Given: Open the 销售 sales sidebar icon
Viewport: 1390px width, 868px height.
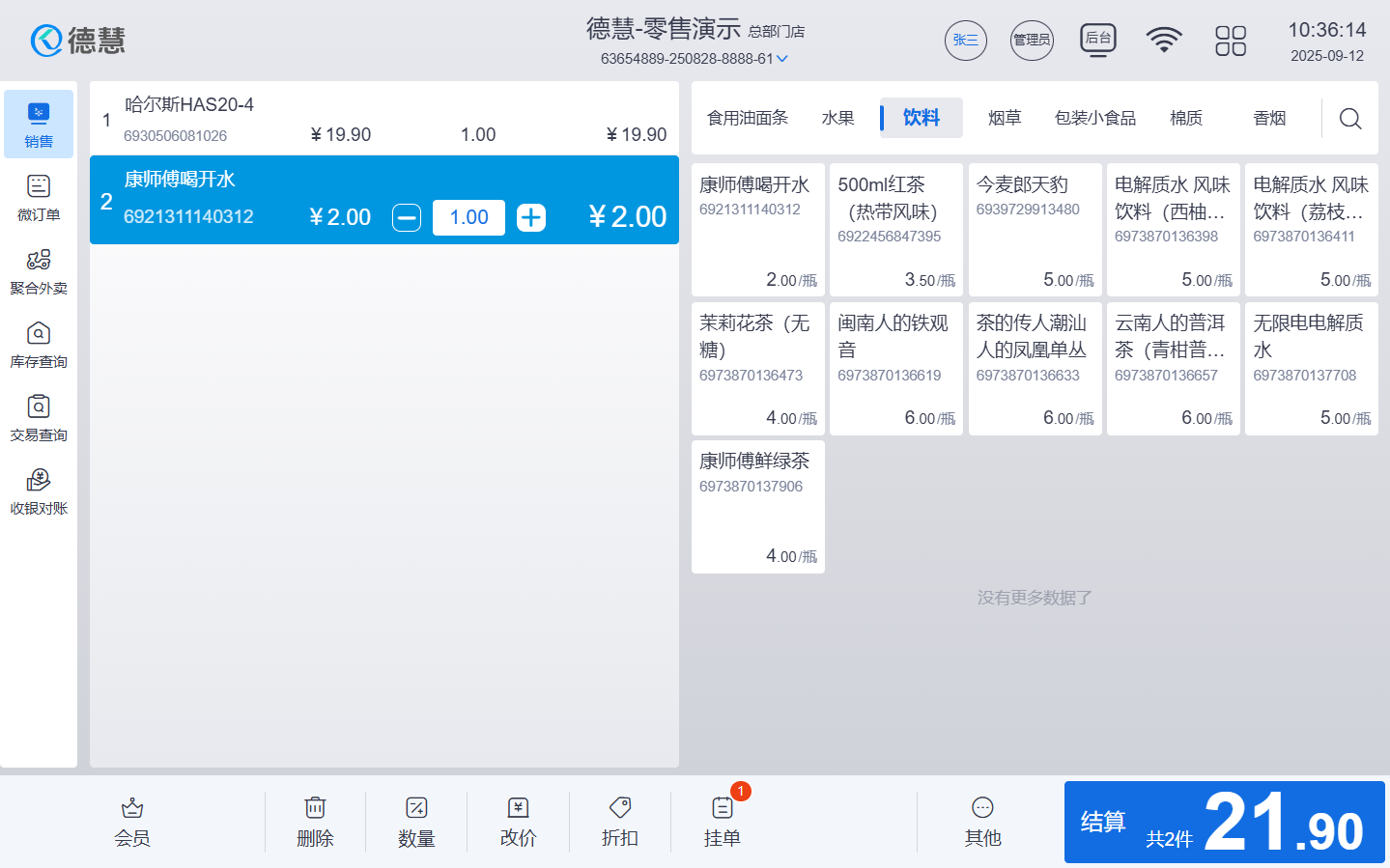Looking at the screenshot, I should tap(39, 125).
